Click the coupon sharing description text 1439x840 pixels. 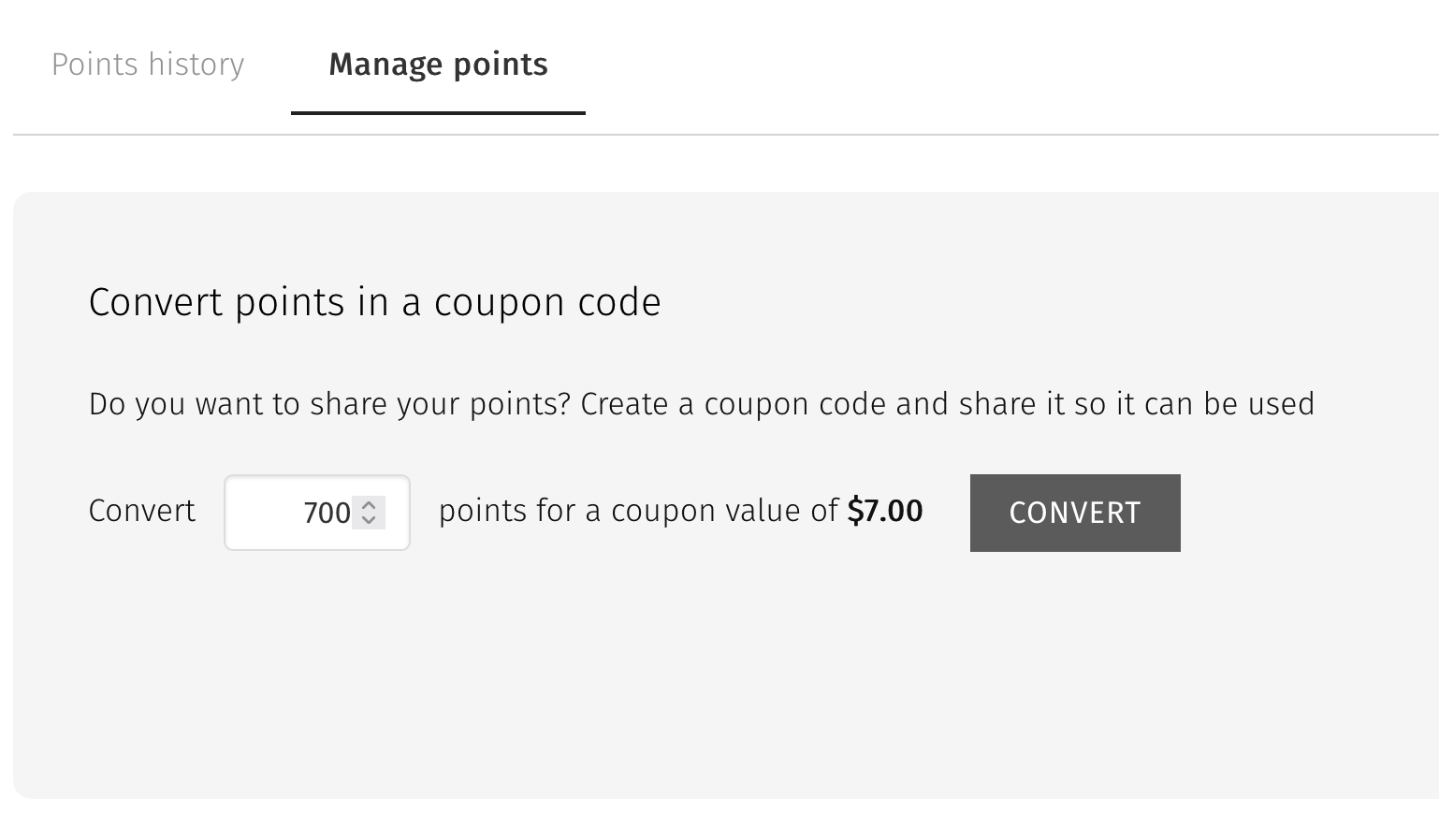pyautogui.click(x=701, y=404)
